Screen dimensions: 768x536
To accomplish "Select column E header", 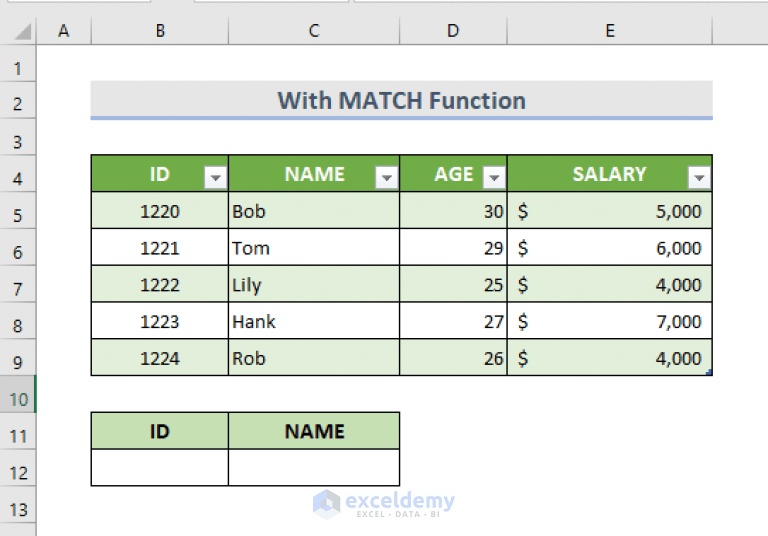I will (x=610, y=31).
